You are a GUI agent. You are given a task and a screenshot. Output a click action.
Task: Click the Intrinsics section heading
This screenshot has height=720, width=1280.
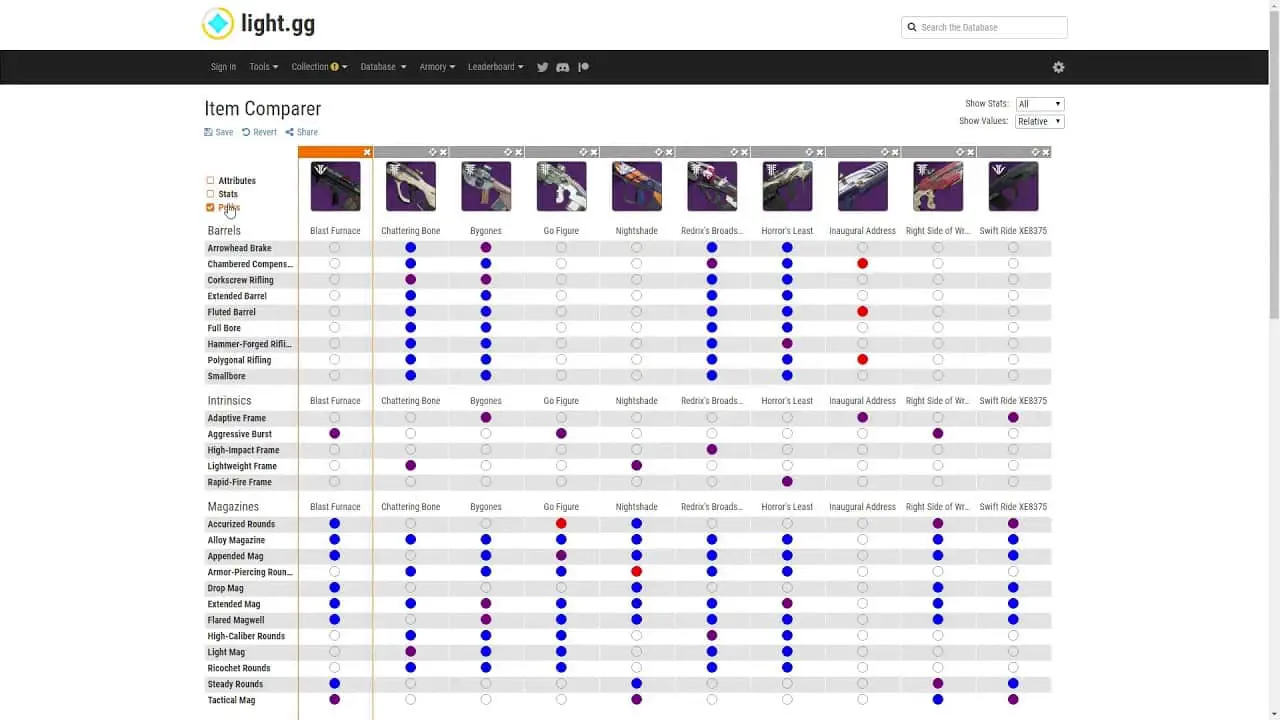click(x=229, y=401)
